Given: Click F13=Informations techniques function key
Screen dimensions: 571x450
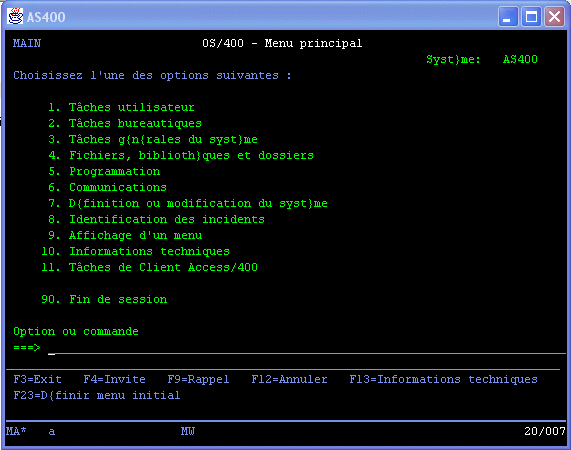Looking at the screenshot, I should click(443, 379).
